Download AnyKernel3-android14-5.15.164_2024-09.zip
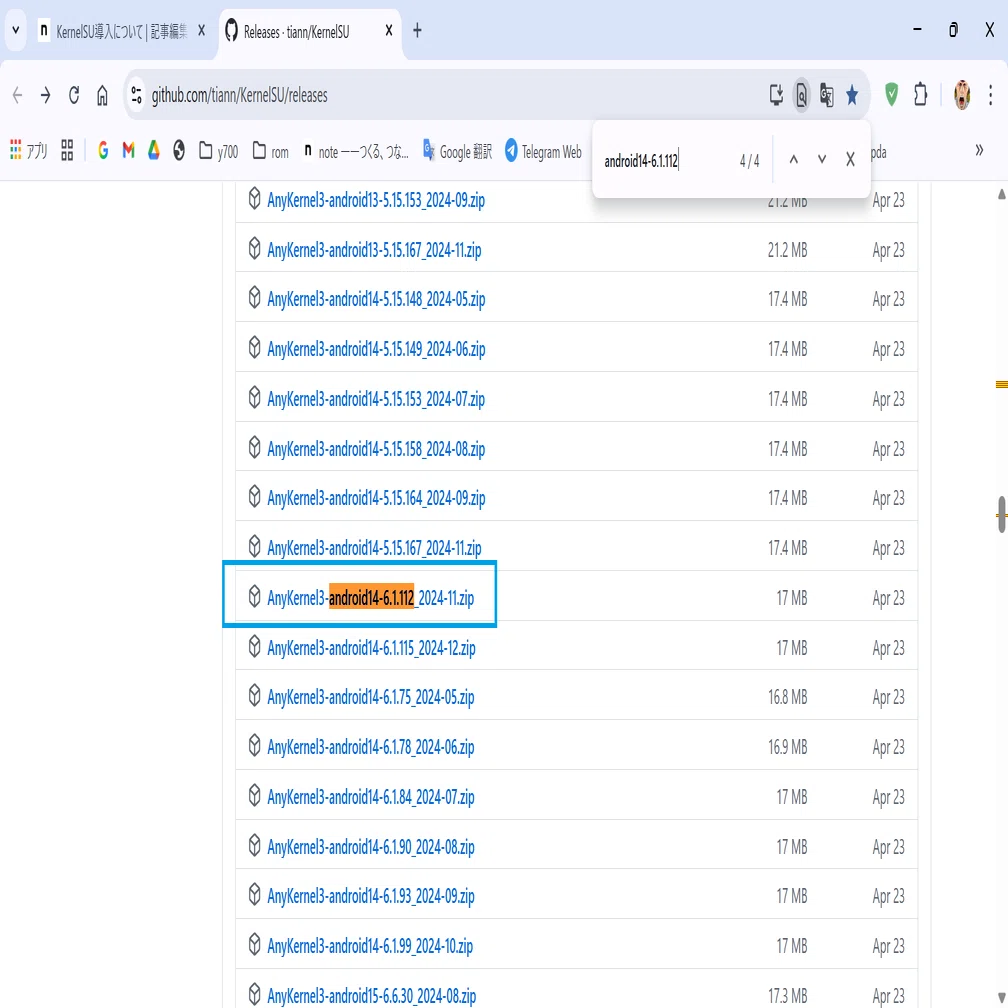Viewport: 1008px width, 1008px height. (x=376, y=499)
